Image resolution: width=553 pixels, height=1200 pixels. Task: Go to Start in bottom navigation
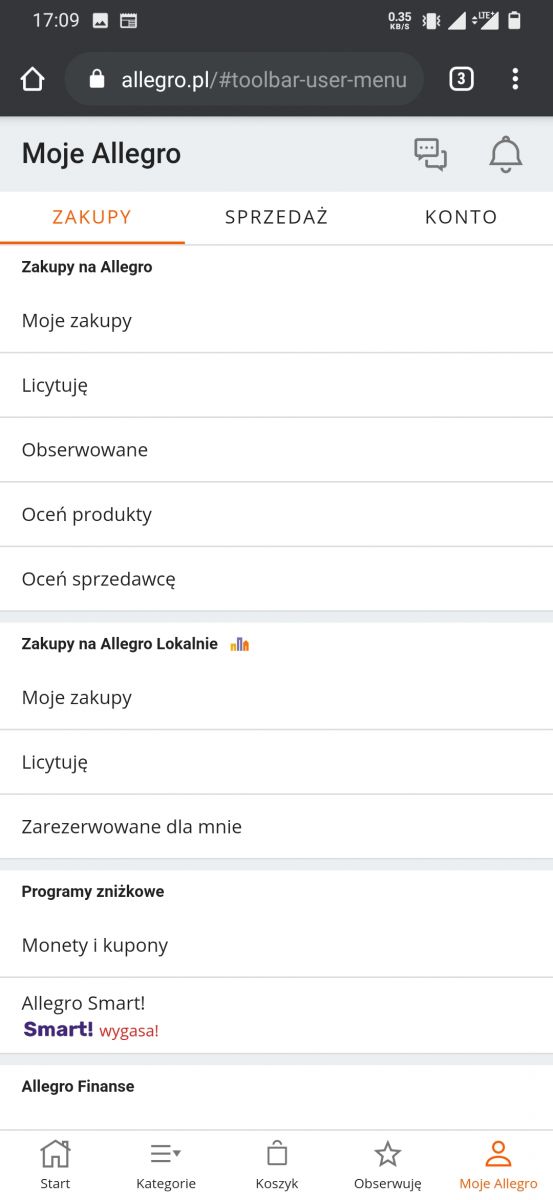coord(55,1165)
